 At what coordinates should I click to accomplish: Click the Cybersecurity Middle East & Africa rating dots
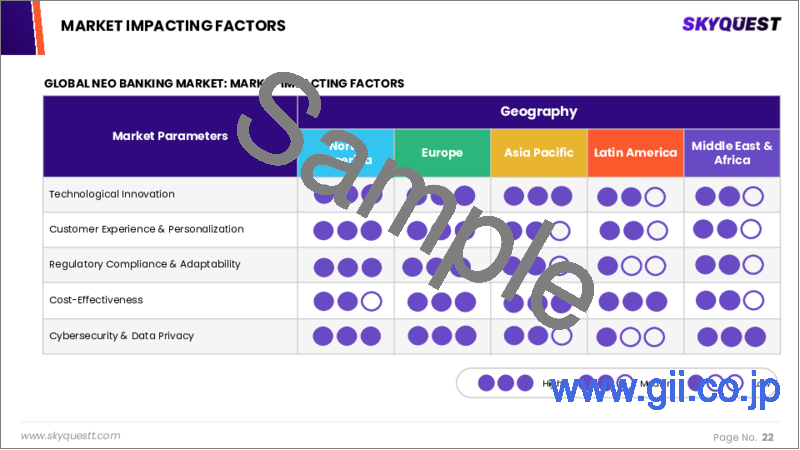coord(730,336)
